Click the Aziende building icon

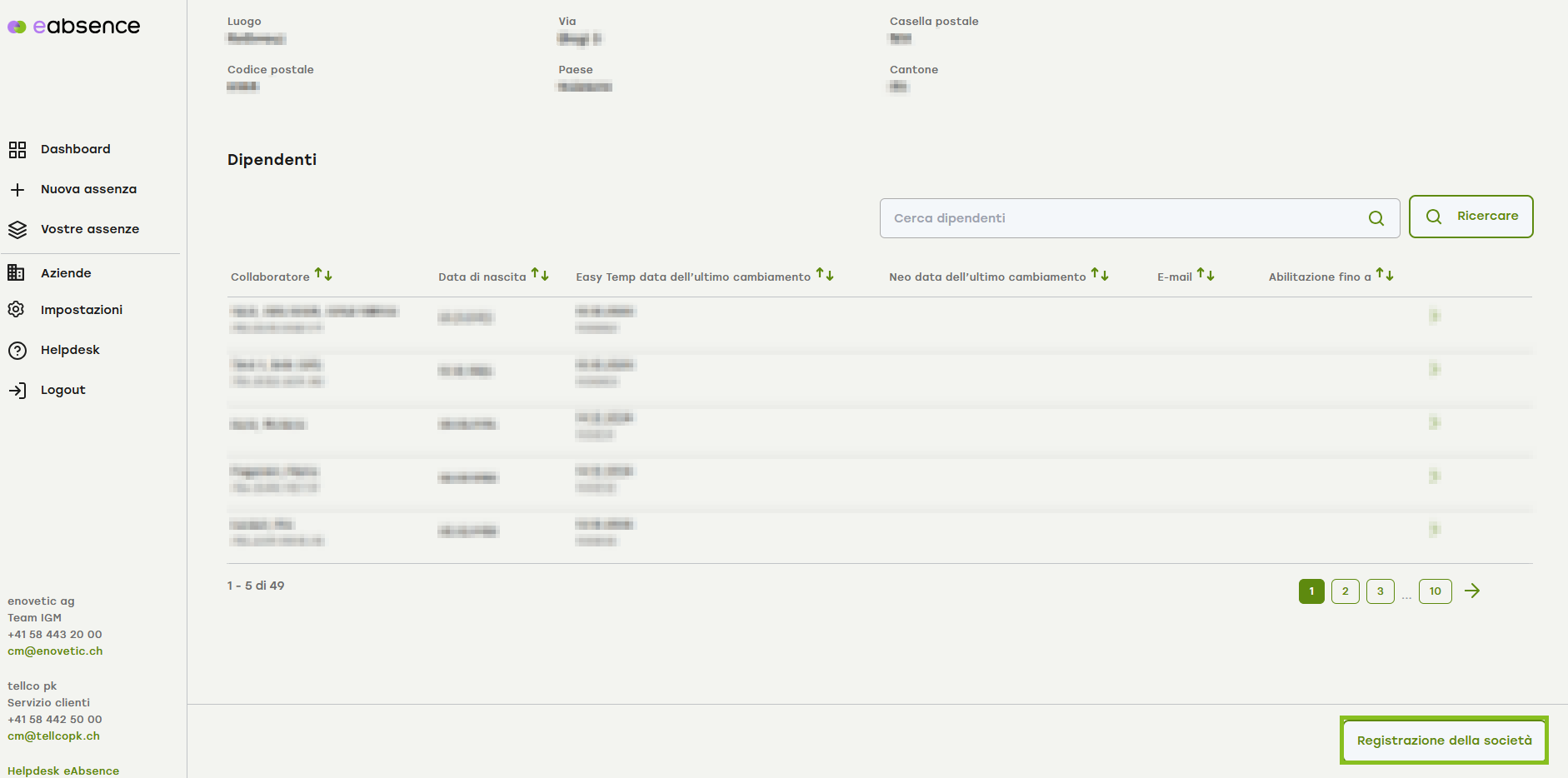(x=17, y=273)
